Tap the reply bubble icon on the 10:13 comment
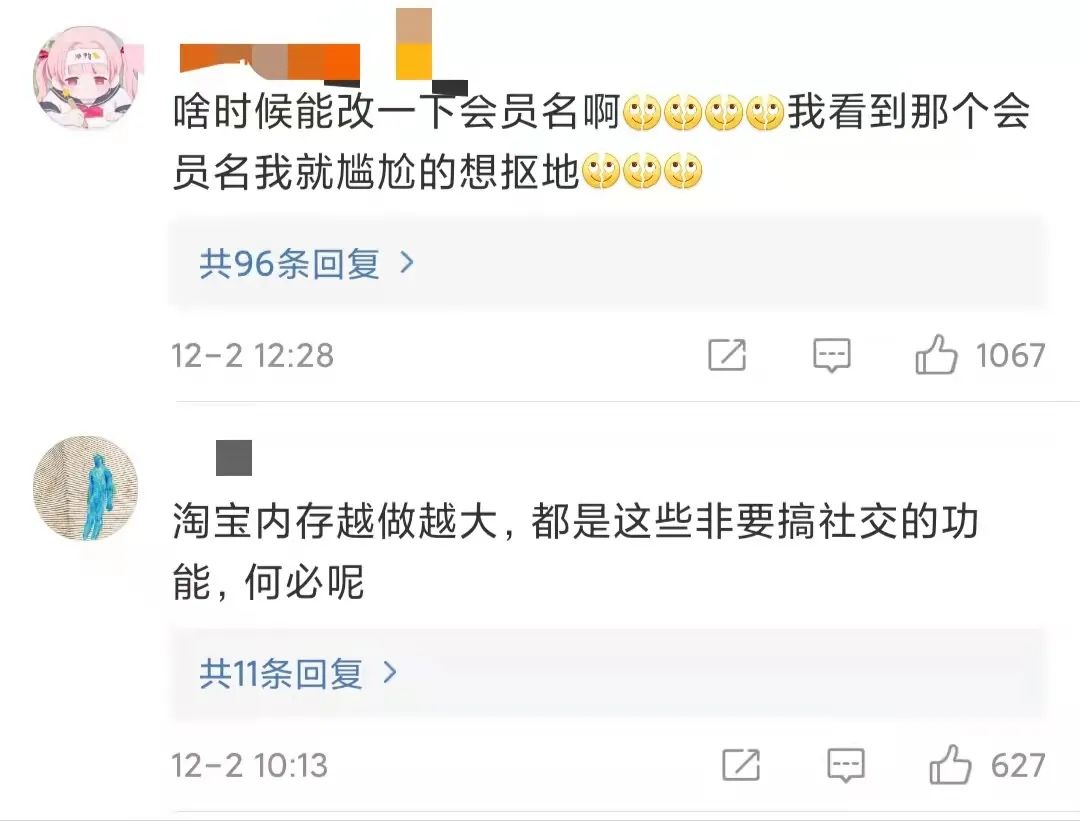This screenshot has height=821, width=1080. pyautogui.click(x=846, y=765)
